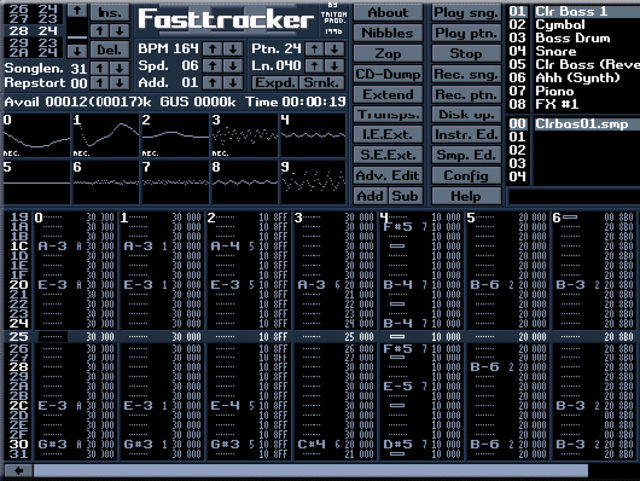Open the Config screen
This screenshot has height=481, width=640.
coord(466,176)
